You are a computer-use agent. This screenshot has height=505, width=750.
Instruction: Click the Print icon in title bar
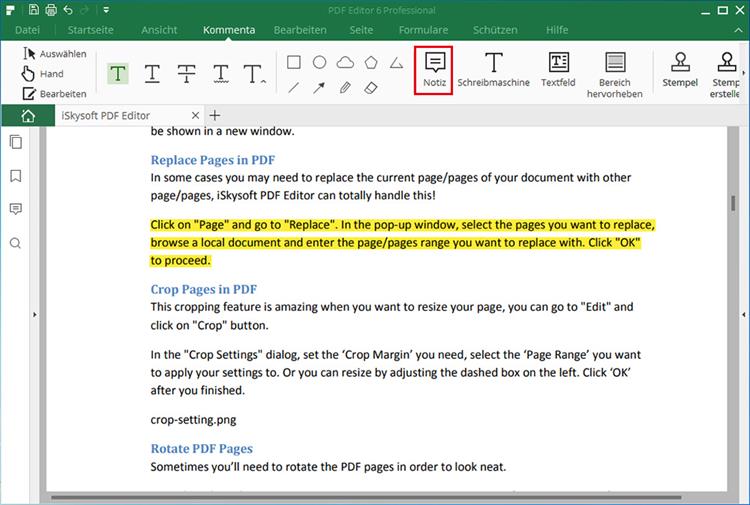pos(51,10)
